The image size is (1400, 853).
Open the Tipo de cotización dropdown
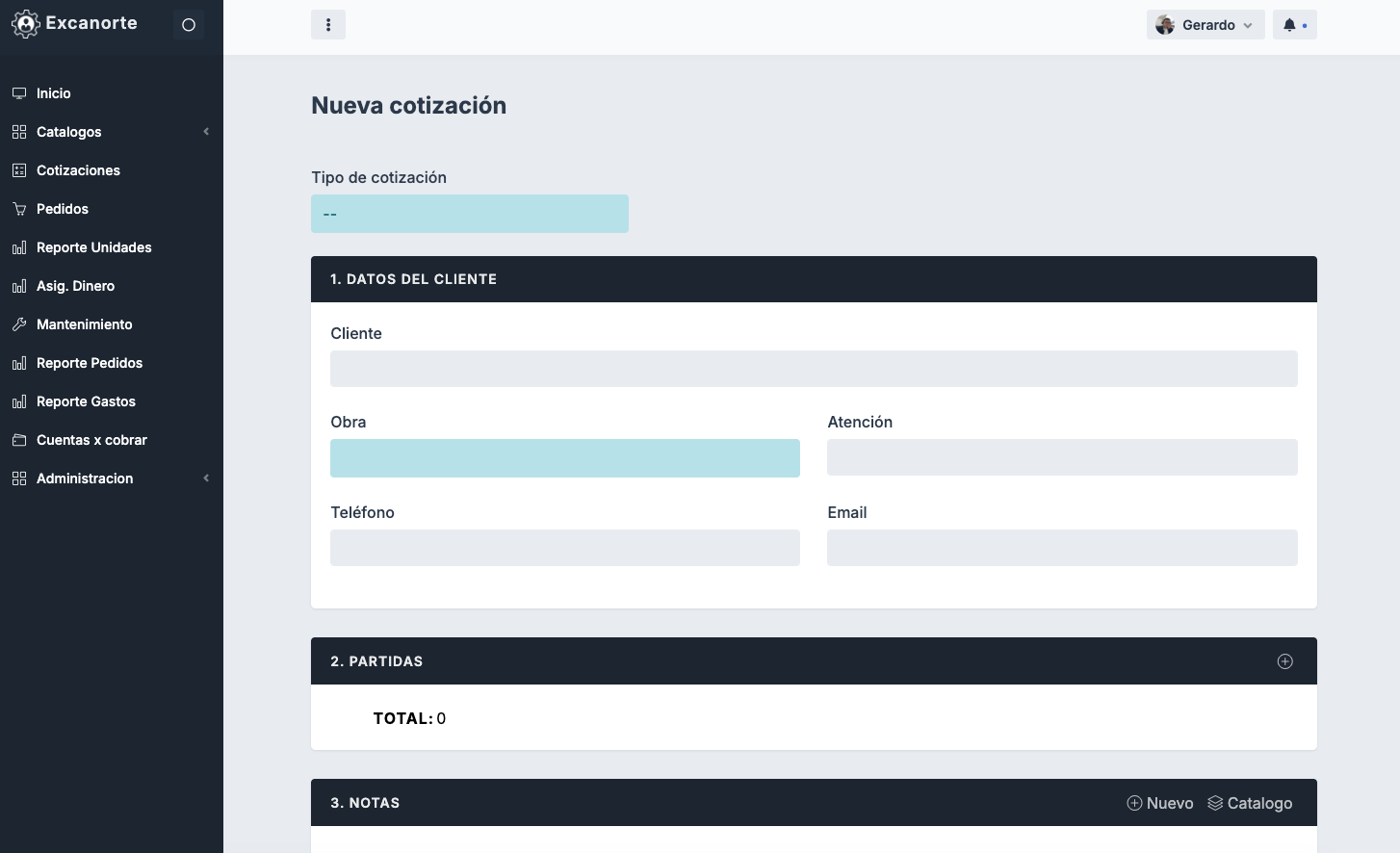(x=470, y=214)
